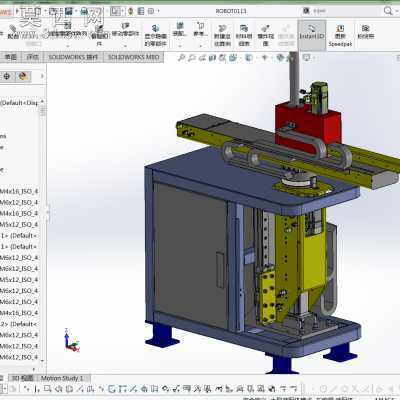
Task: Click Edit Appearance in heads-up toolbar
Action: [281, 58]
